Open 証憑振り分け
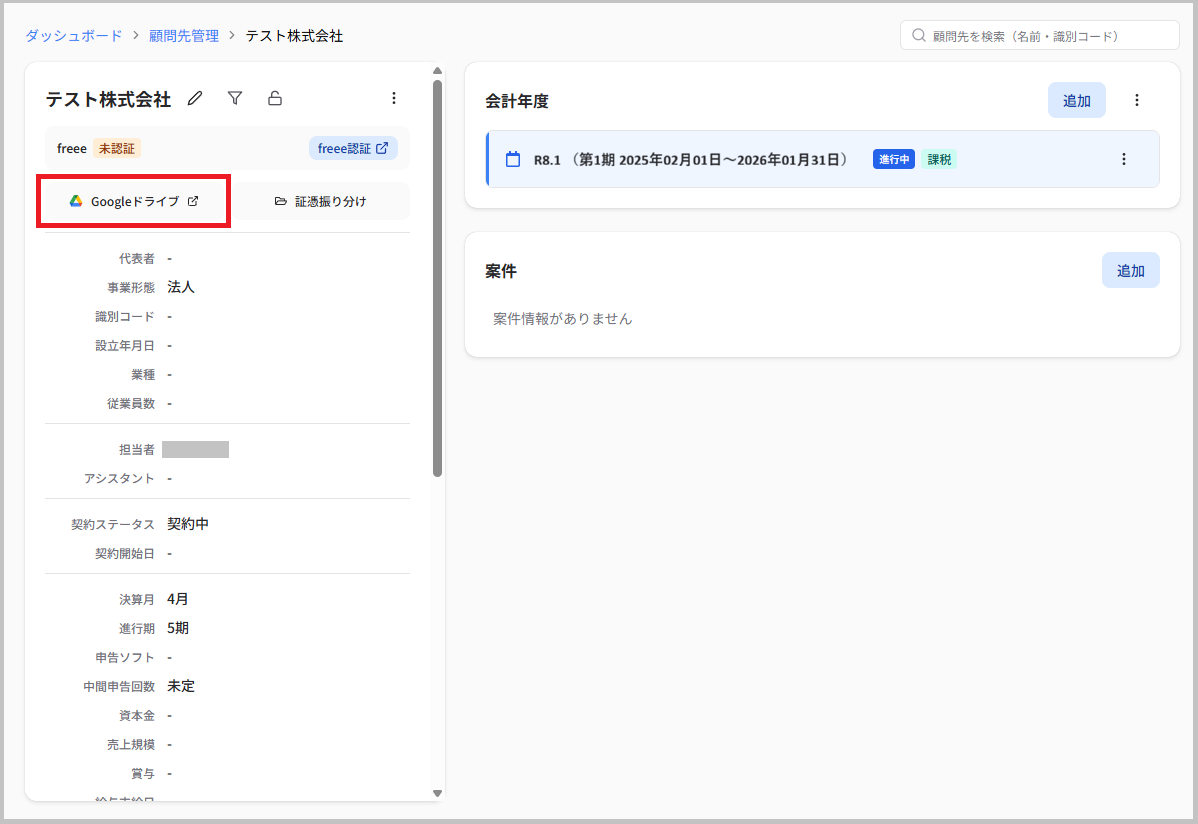Image resolution: width=1198 pixels, height=824 pixels. point(321,201)
